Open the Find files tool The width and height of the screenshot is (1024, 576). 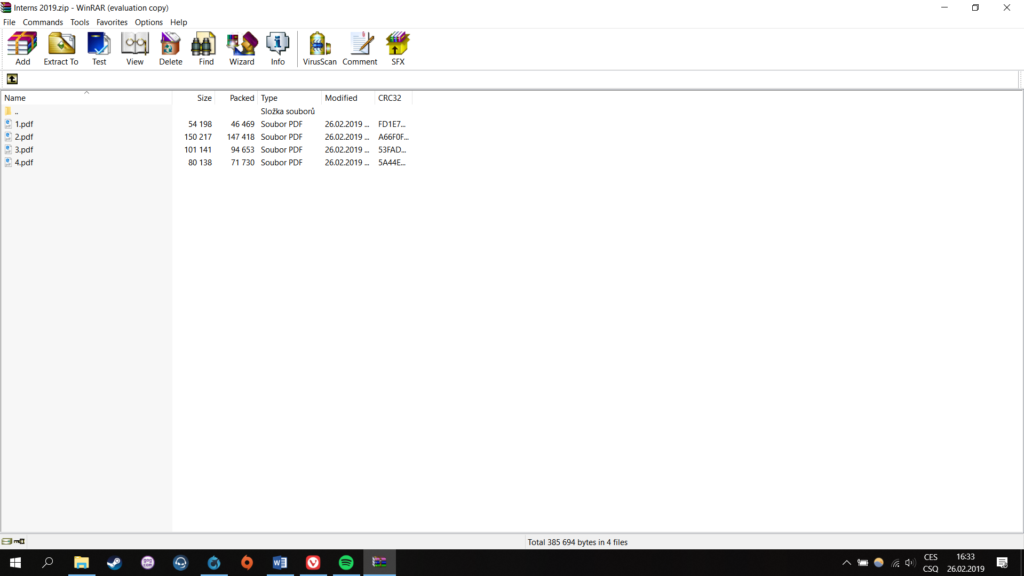206,49
